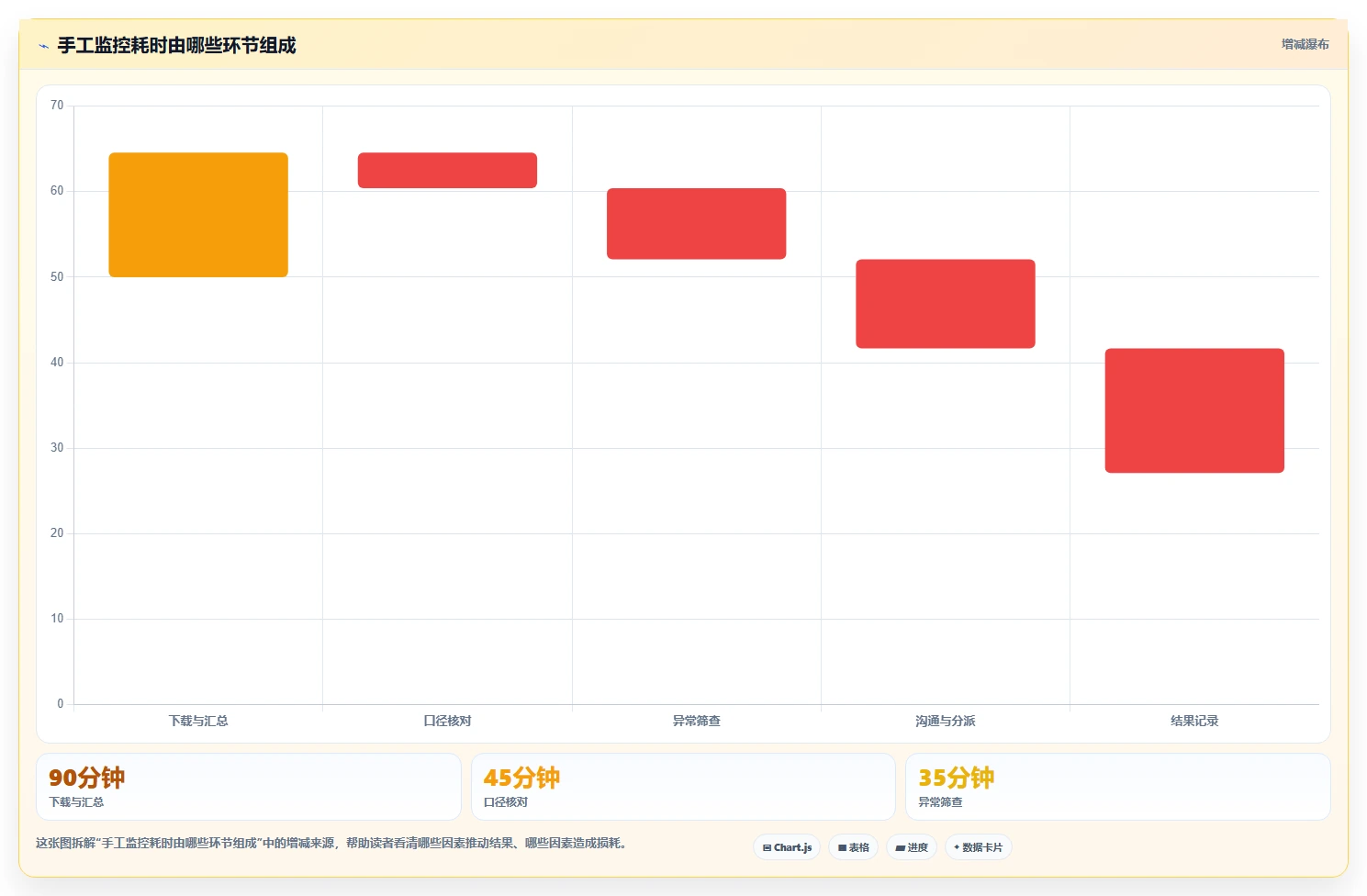
Task: Click the 进度 tag
Action: 912,847
